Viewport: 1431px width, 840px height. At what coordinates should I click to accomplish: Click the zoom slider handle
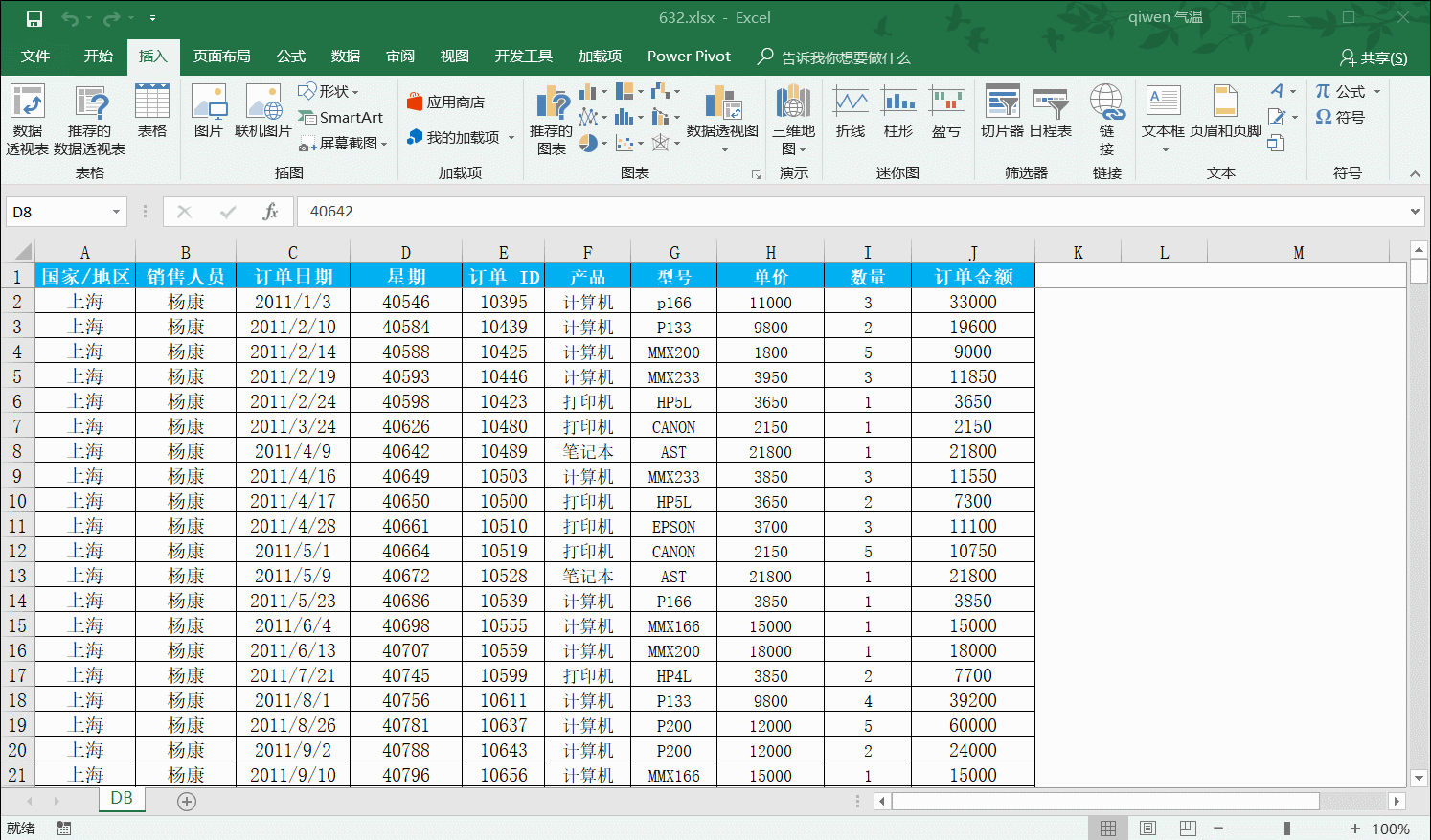click(1286, 829)
